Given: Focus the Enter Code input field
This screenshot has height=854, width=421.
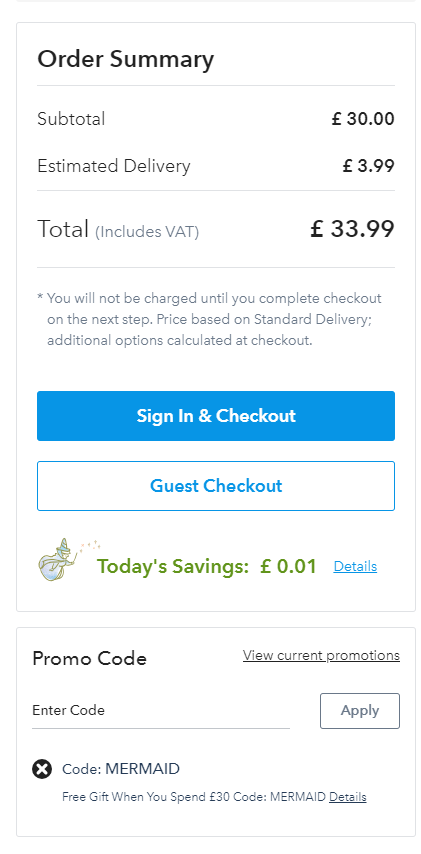Looking at the screenshot, I should point(161,711).
